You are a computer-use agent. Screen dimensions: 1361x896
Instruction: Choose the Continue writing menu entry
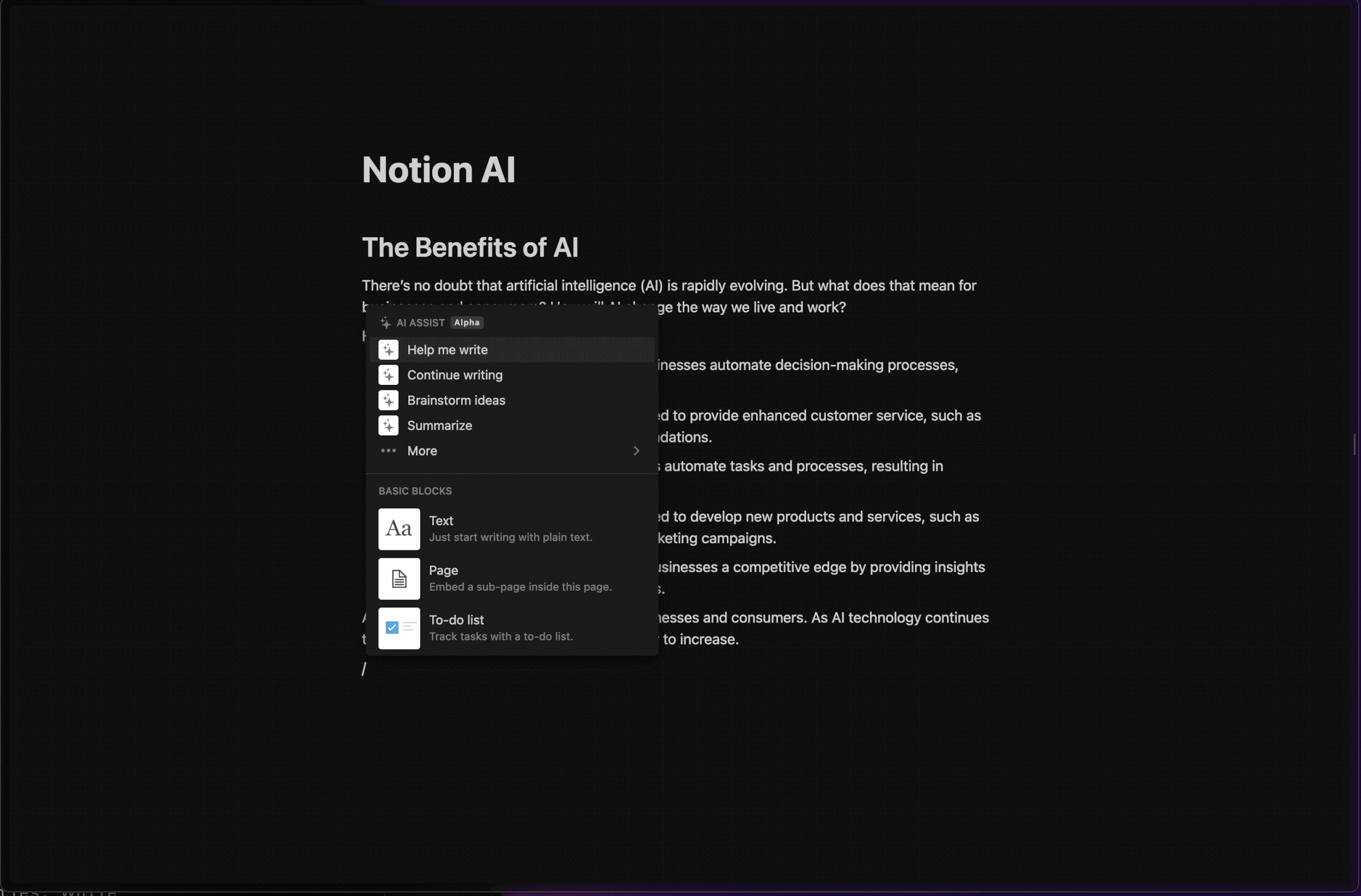click(455, 375)
